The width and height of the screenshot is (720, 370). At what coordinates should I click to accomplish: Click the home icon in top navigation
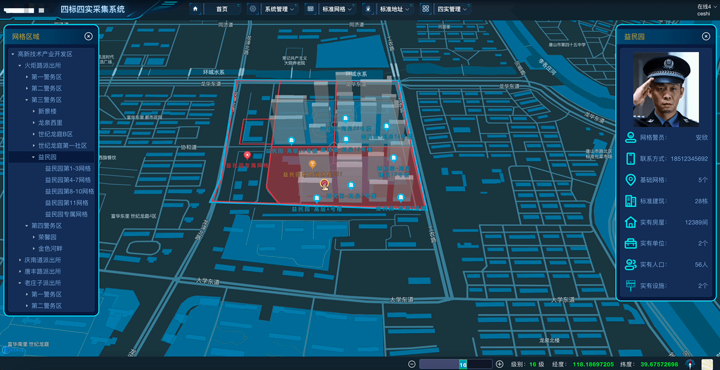coord(195,9)
